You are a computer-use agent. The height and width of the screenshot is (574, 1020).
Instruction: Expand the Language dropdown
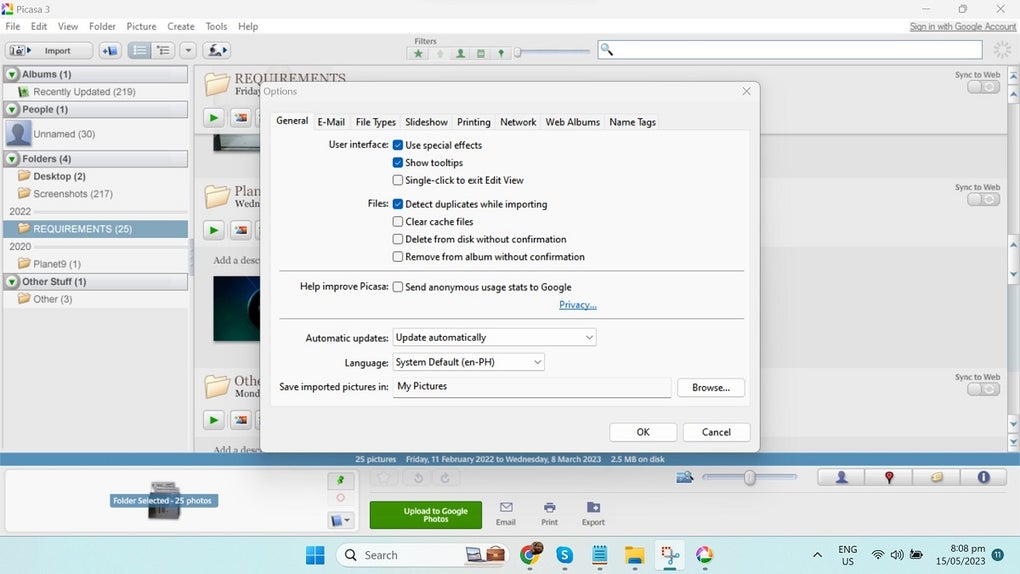(x=468, y=362)
